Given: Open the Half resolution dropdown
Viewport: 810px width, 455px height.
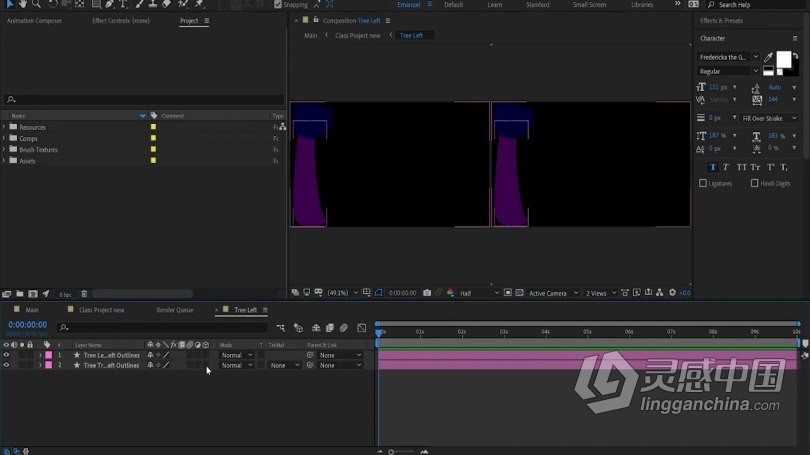Looking at the screenshot, I should (479, 293).
